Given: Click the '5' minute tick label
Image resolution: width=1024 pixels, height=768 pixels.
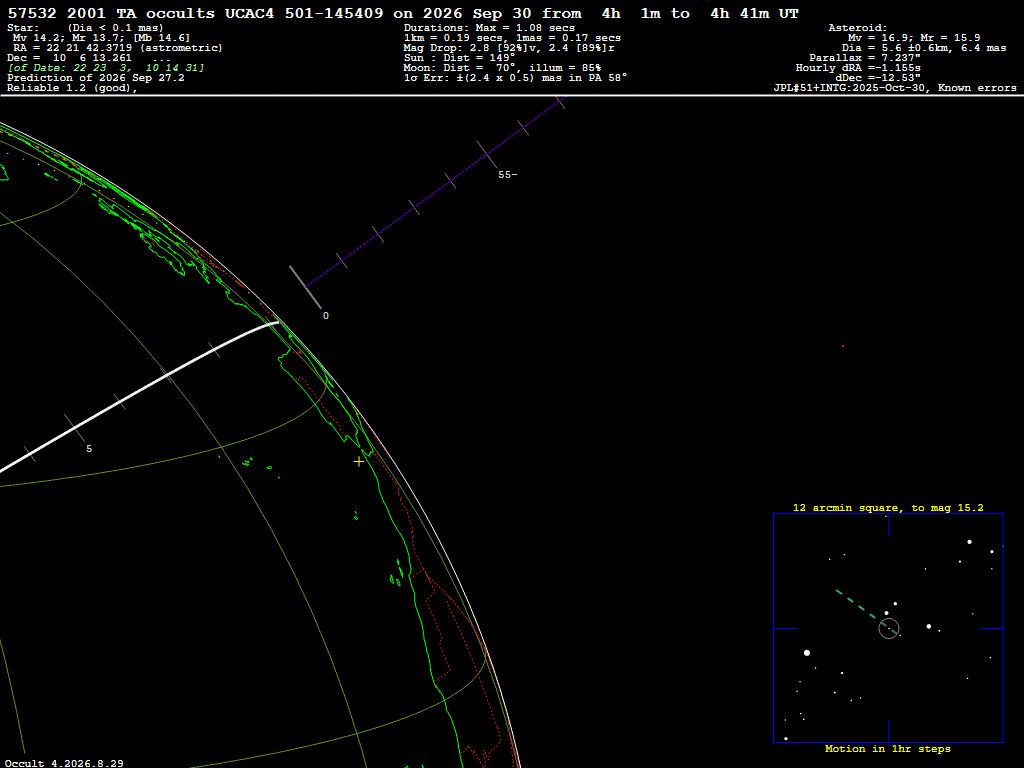Looking at the screenshot, I should click(x=89, y=449).
